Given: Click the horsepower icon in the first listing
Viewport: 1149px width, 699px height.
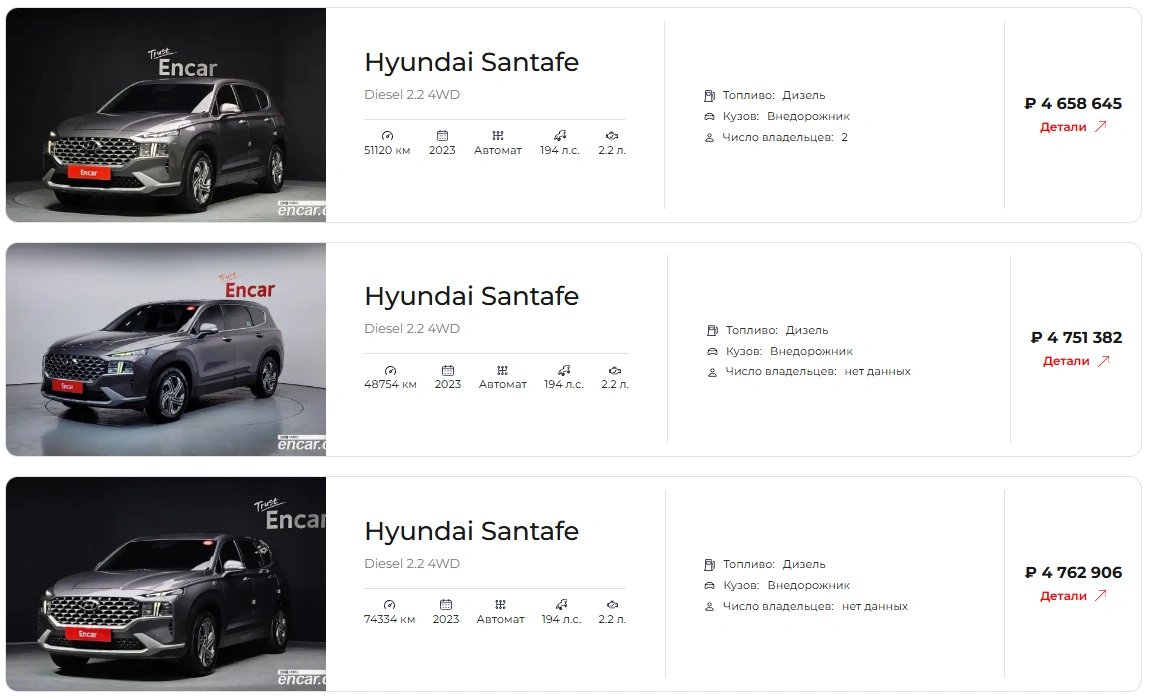Looking at the screenshot, I should [x=560, y=136].
